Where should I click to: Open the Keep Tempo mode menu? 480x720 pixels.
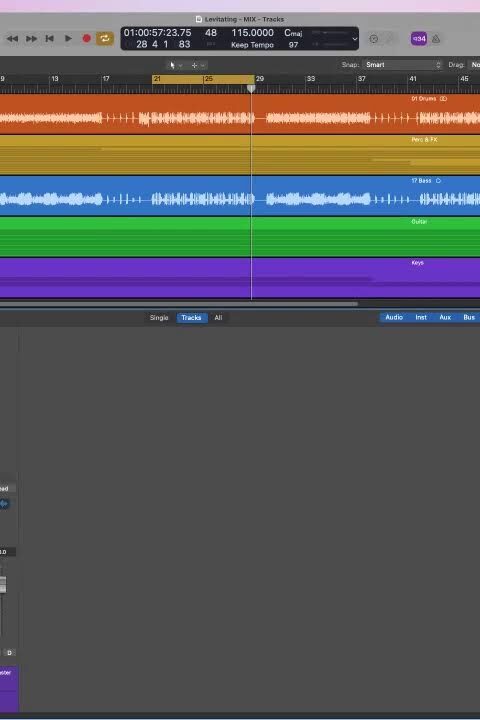[252, 45]
